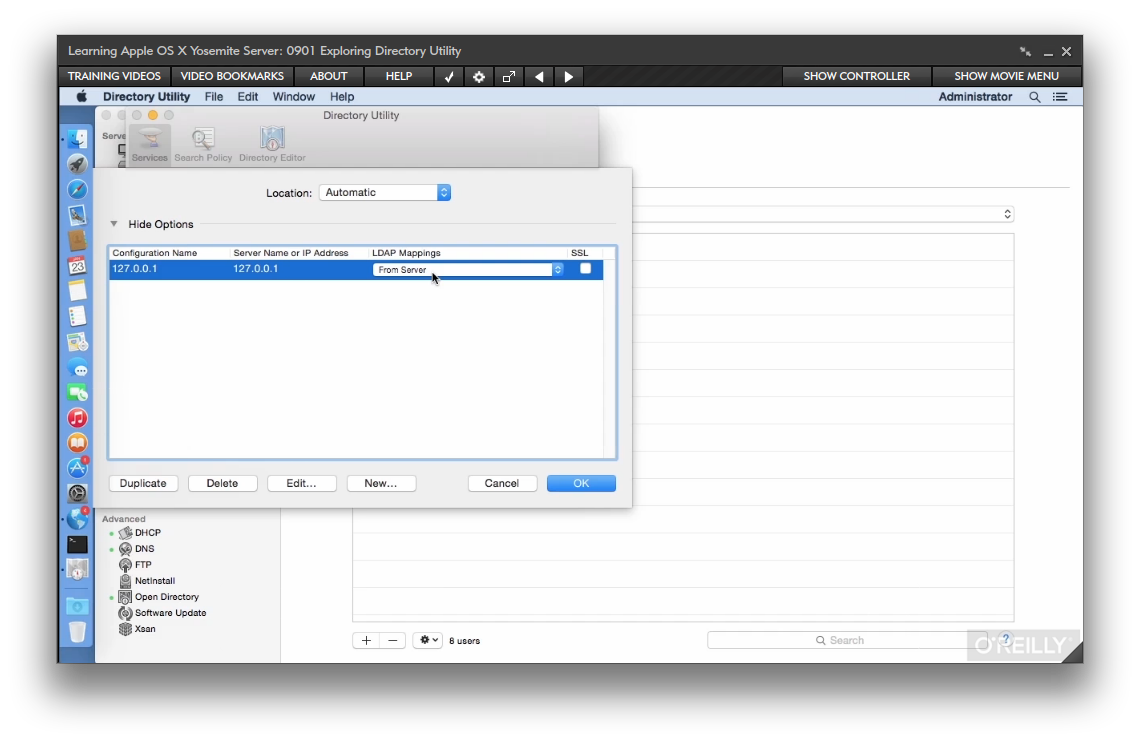The width and height of the screenshot is (1140, 742).
Task: Open Help menu in Directory Utility
Action: 342,97
